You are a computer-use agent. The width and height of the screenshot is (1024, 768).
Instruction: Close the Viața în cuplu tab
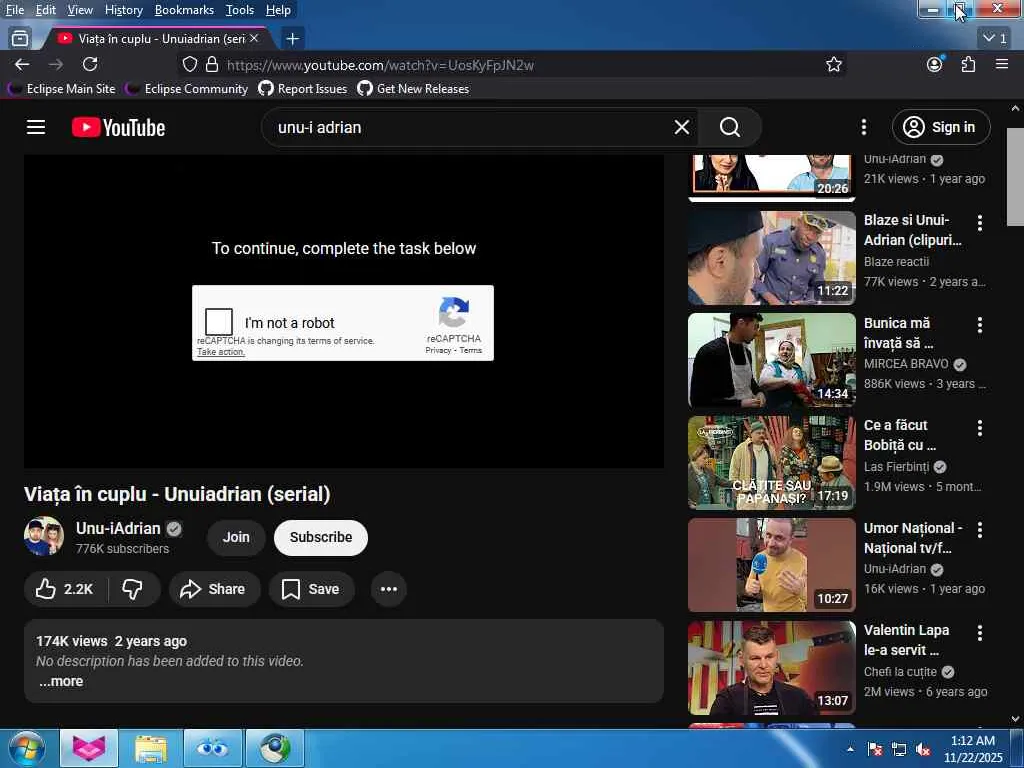254,39
